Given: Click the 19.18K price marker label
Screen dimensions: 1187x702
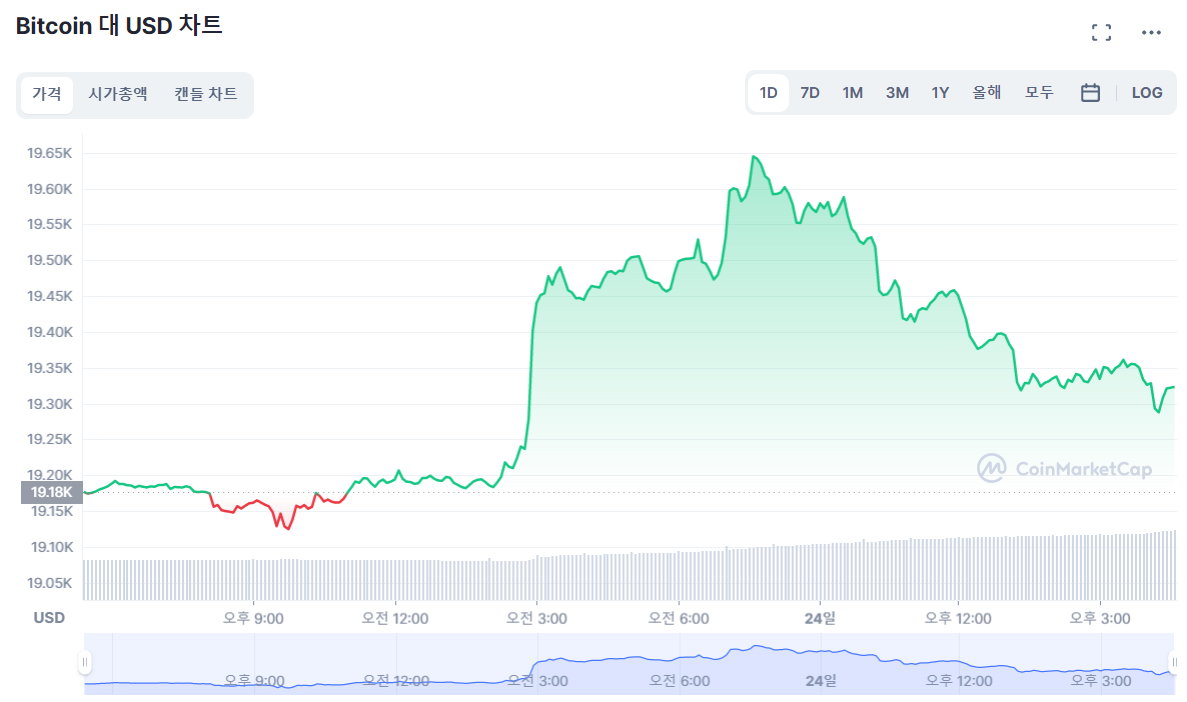Looking at the screenshot, I should (x=51, y=492).
